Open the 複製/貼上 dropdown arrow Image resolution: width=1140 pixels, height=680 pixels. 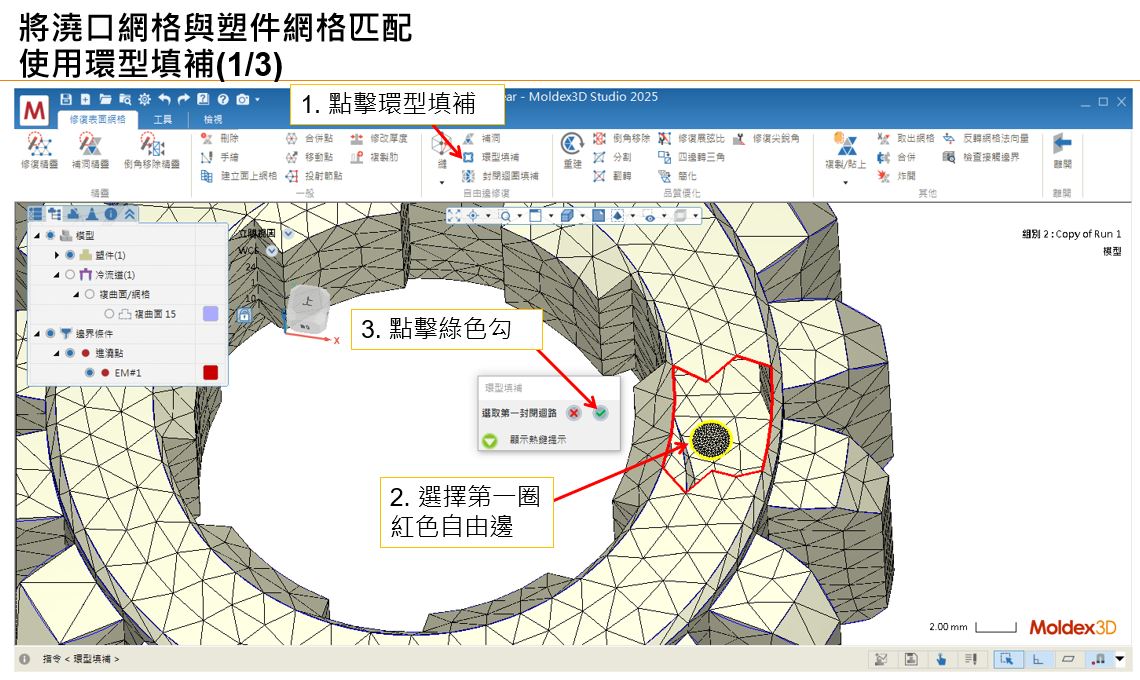(x=845, y=182)
